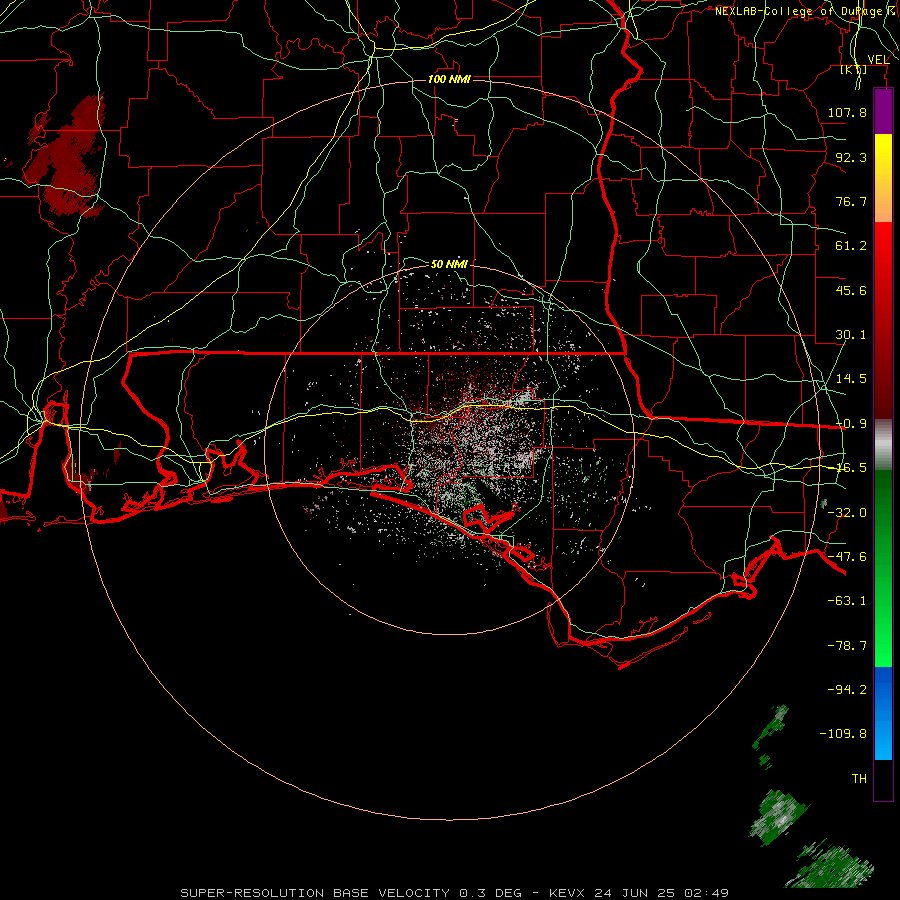This screenshot has height=900, width=900.
Task: Click the -16.5 value on velocity scale
Action: (x=851, y=468)
